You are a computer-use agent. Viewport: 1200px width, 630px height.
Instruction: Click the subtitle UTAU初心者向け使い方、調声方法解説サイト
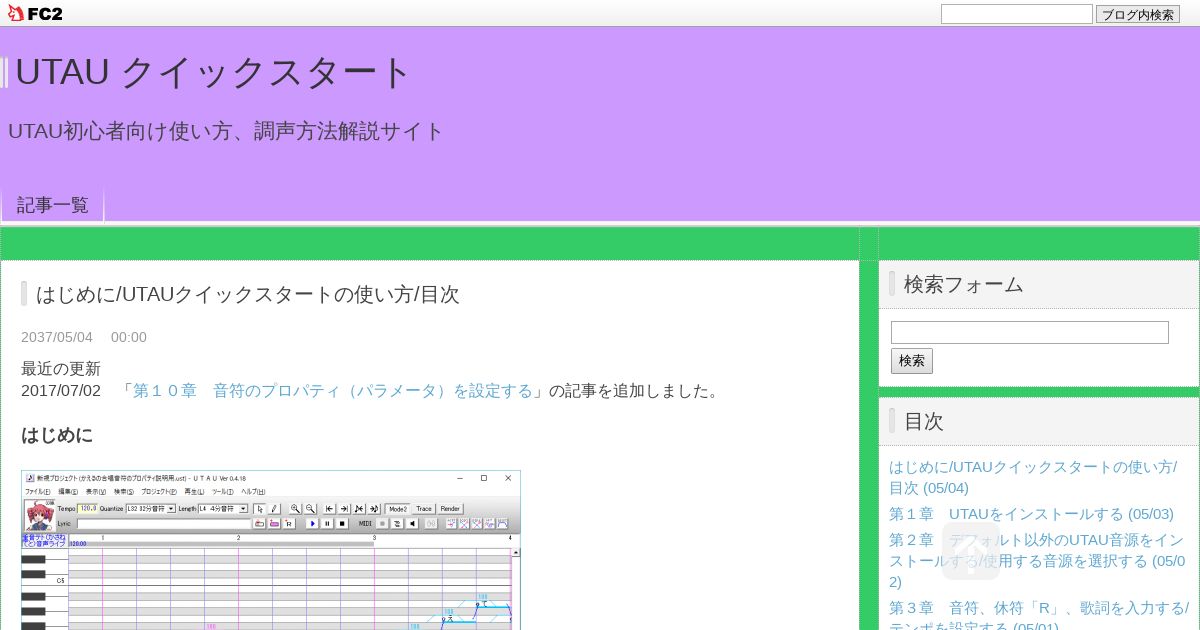click(226, 131)
